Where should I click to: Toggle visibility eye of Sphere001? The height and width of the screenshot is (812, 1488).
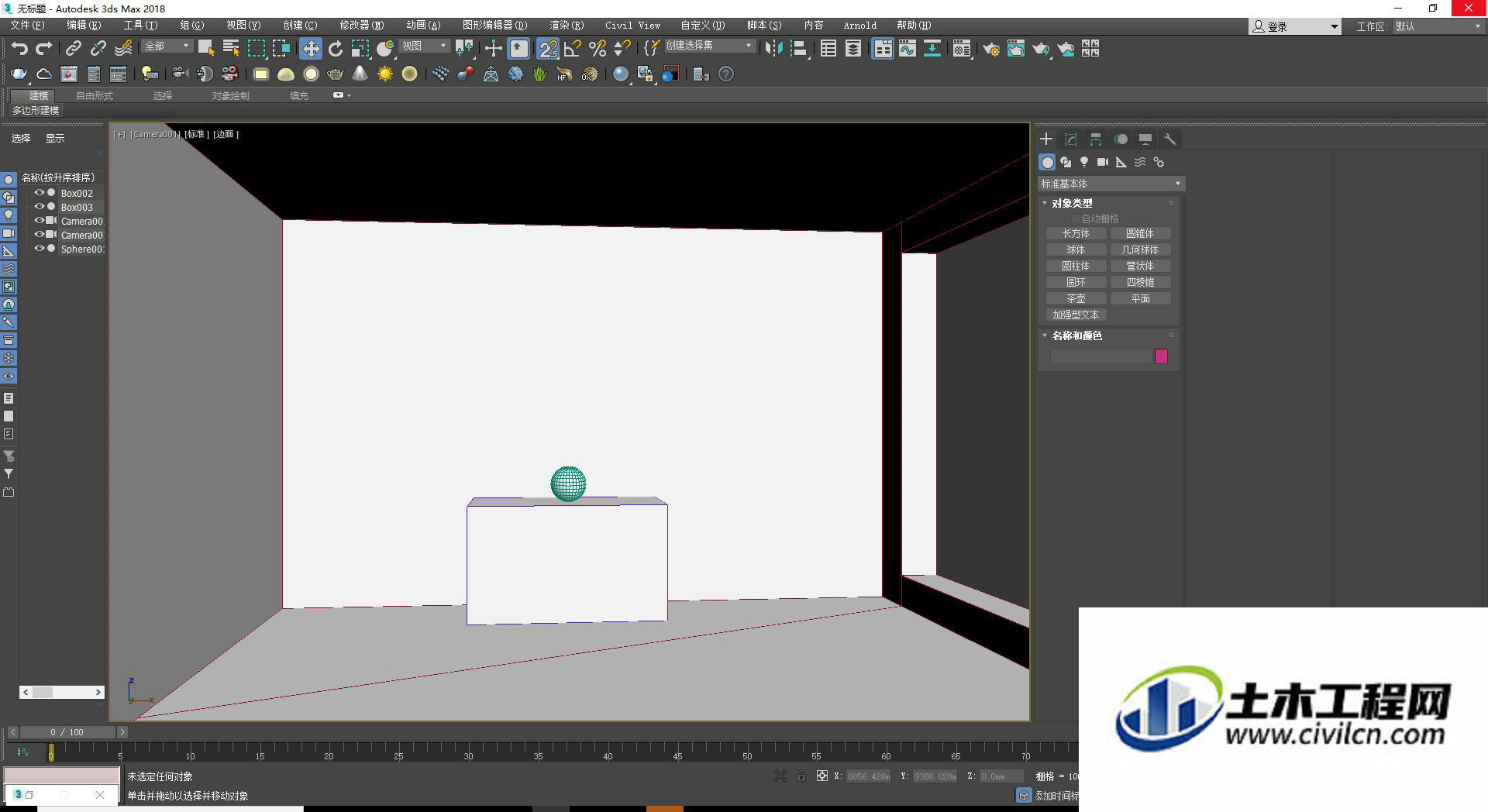tap(39, 249)
